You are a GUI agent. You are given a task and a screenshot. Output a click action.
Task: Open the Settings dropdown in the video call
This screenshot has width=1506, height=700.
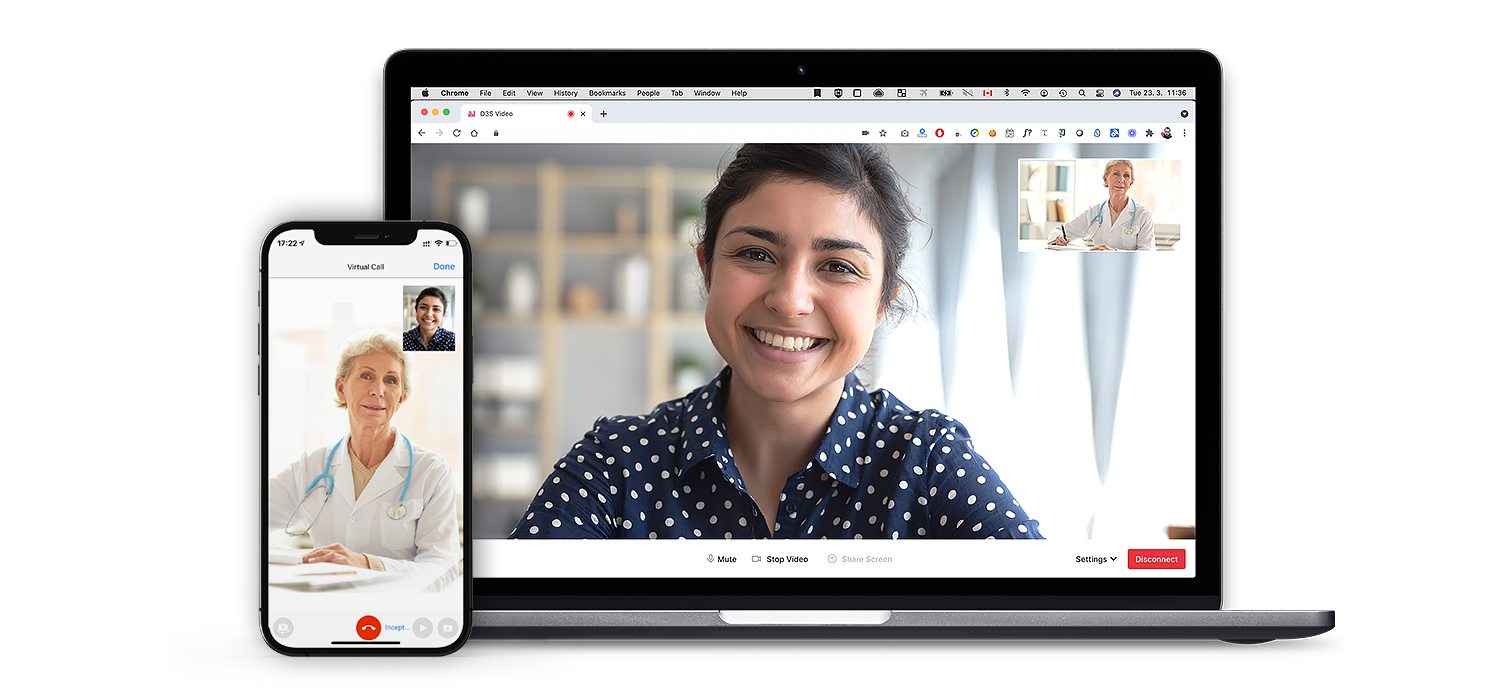point(1094,559)
